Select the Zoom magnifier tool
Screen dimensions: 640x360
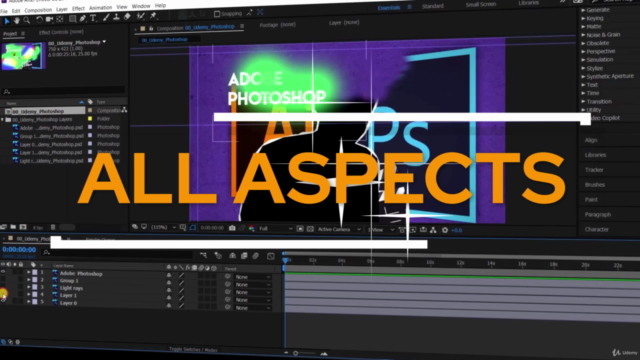[x=27, y=20]
